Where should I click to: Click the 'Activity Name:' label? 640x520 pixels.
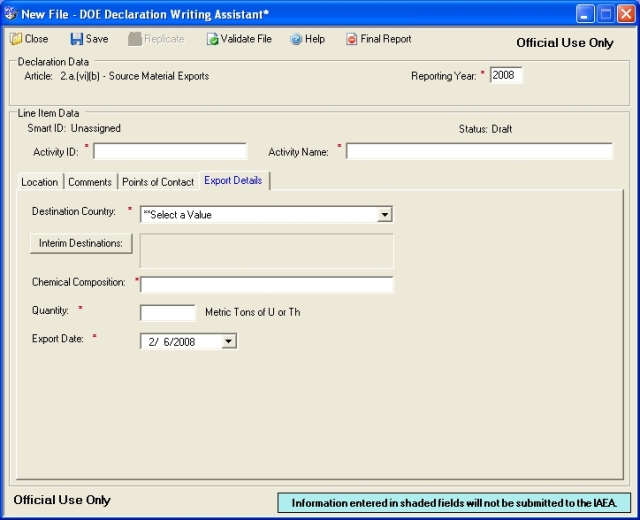[x=298, y=152]
